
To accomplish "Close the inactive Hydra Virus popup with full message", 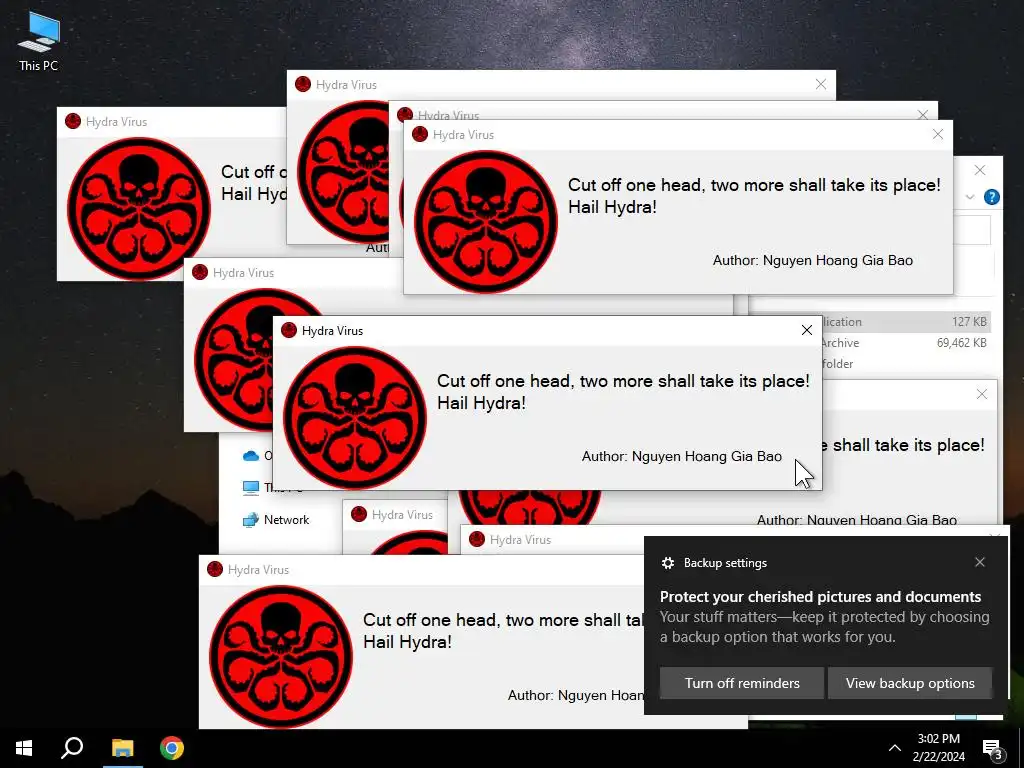I will tap(938, 135).
